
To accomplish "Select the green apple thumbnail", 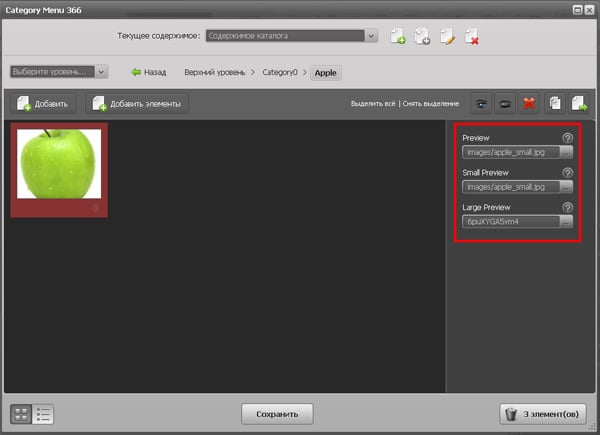I will pyautogui.click(x=59, y=165).
